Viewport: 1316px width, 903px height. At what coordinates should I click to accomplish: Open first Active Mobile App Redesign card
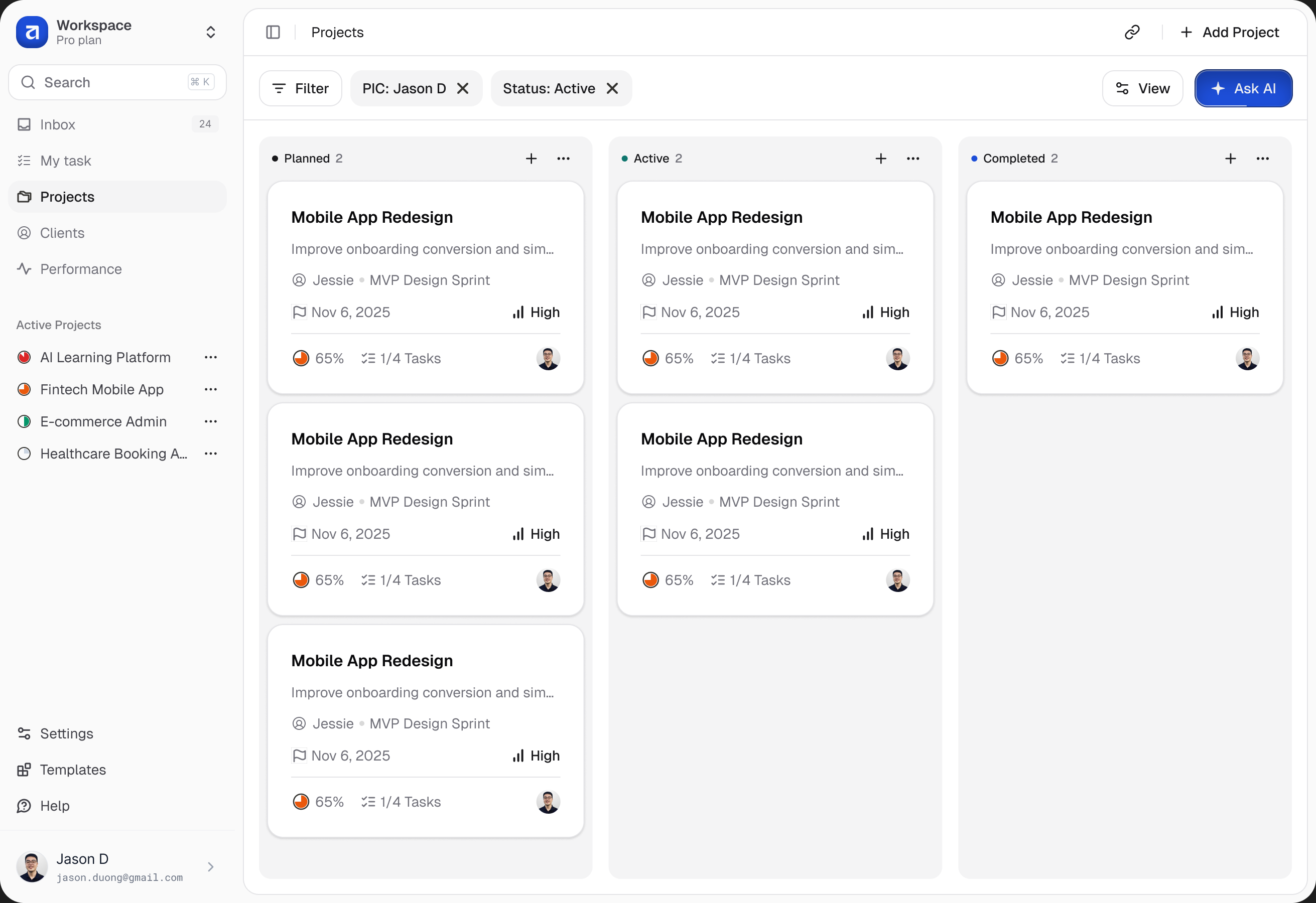click(775, 287)
